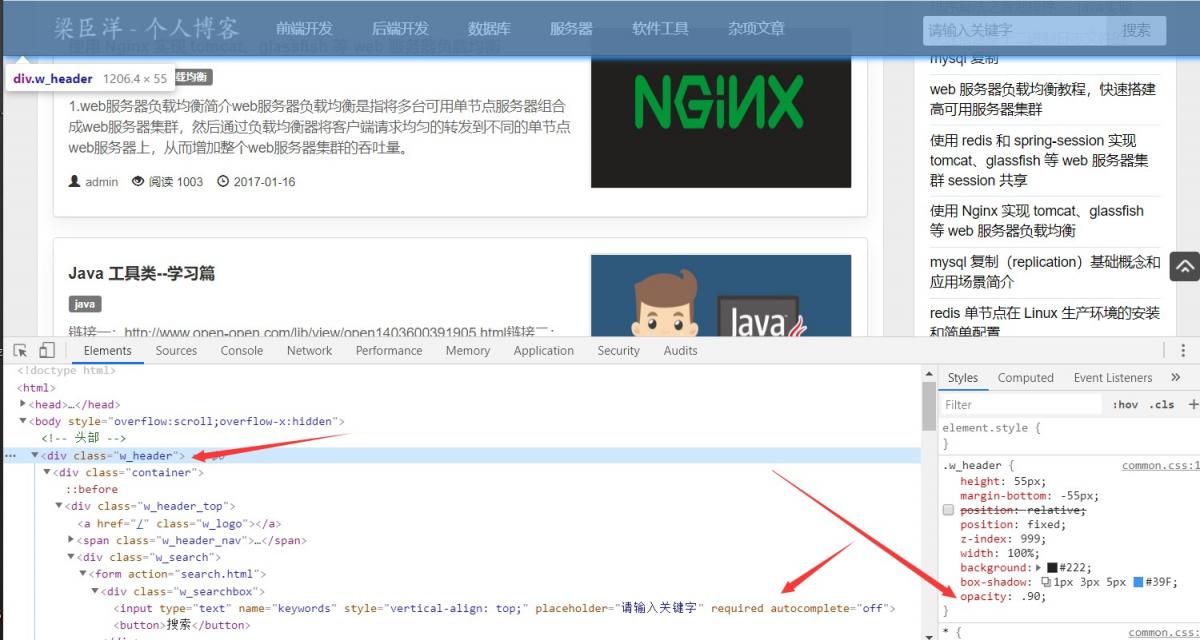Open the #39F box-shadow color swatch
This screenshot has width=1200, height=640.
pyautogui.click(x=1138, y=582)
